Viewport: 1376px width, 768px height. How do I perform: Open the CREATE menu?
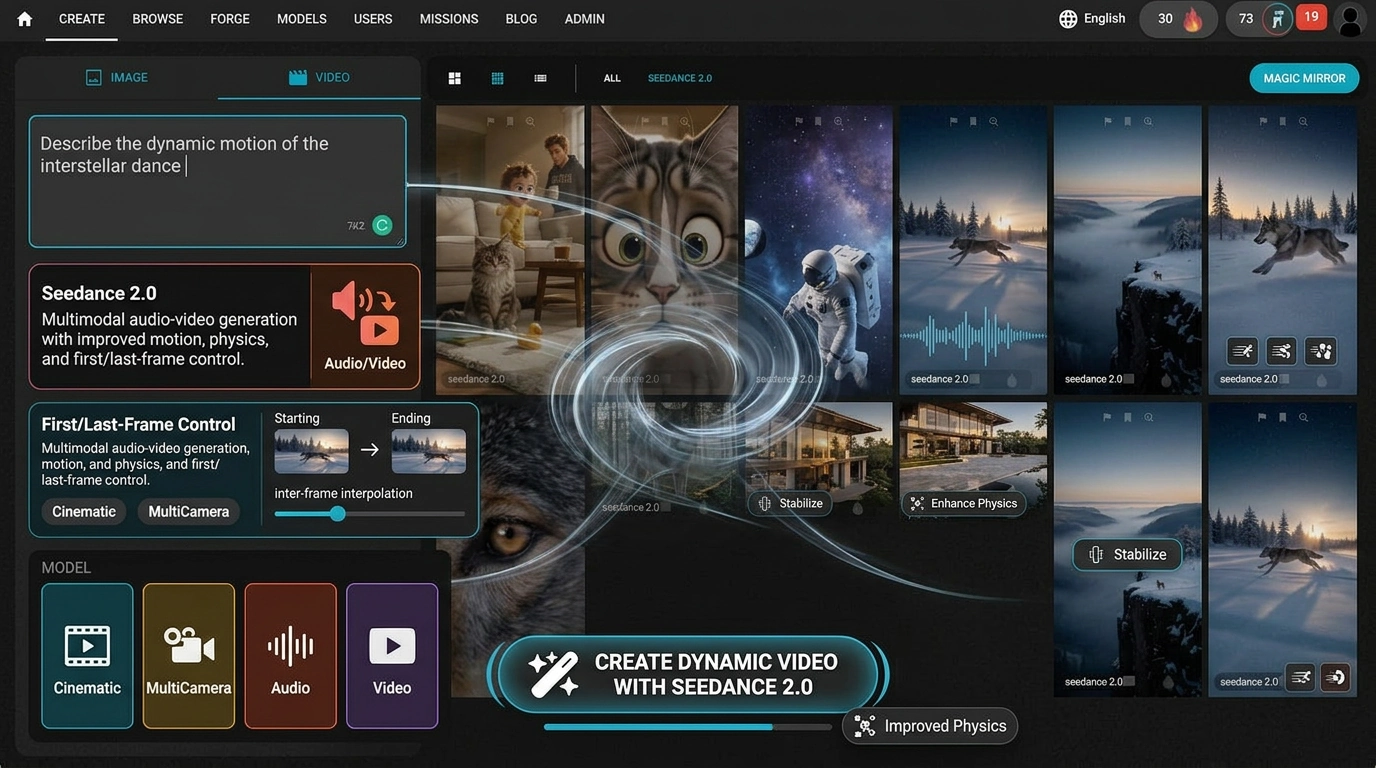[82, 19]
